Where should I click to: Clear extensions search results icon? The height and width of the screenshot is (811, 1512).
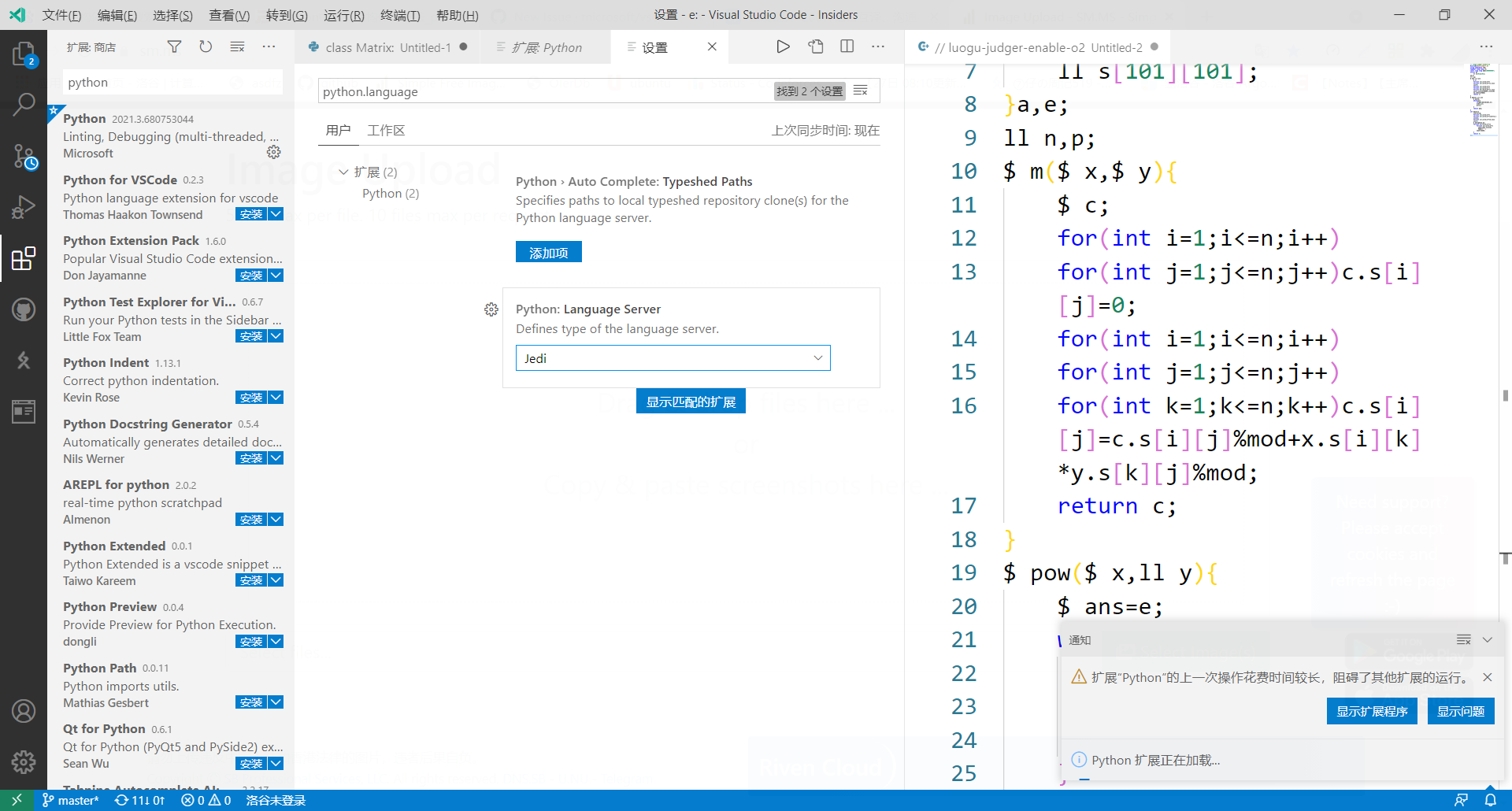(237, 47)
